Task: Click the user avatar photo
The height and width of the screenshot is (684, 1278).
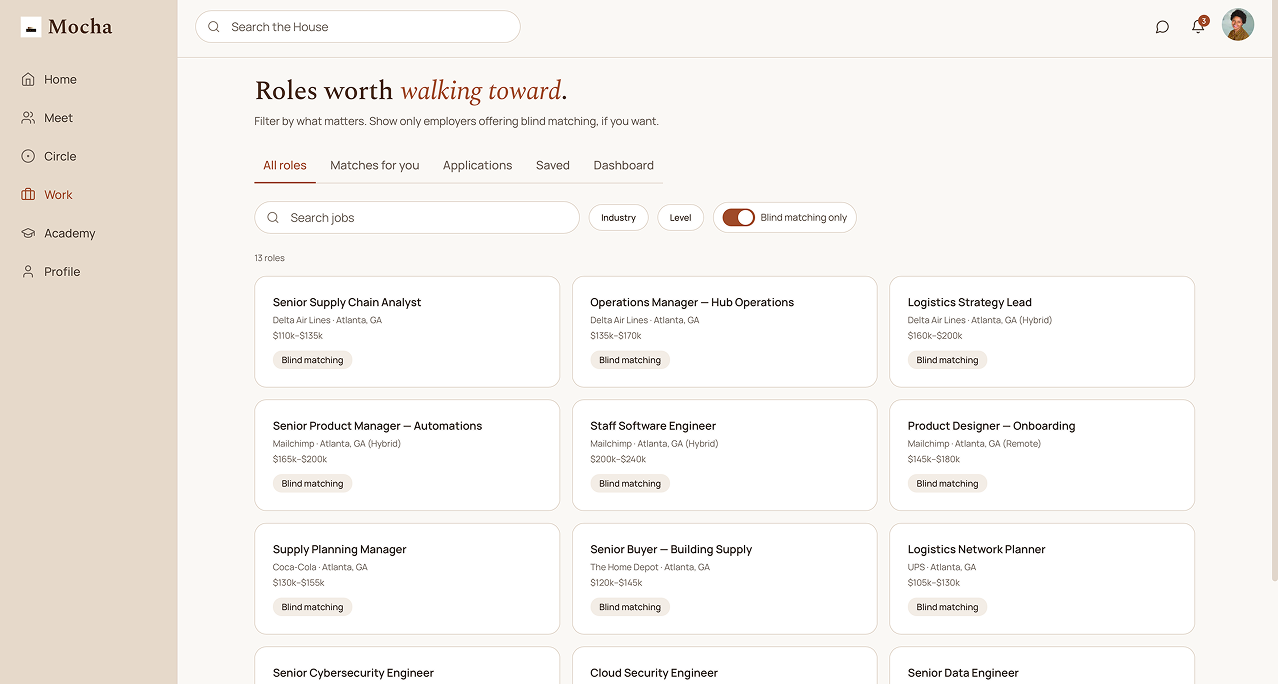Action: pyautogui.click(x=1238, y=25)
